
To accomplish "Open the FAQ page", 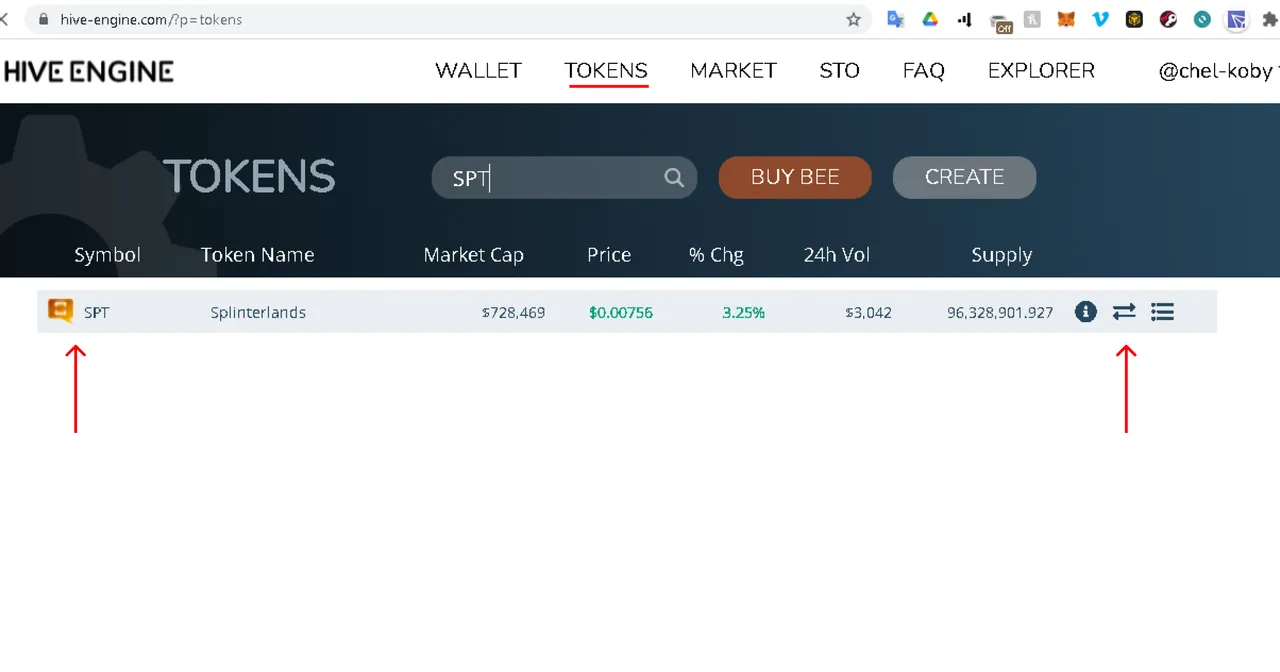I will (923, 71).
